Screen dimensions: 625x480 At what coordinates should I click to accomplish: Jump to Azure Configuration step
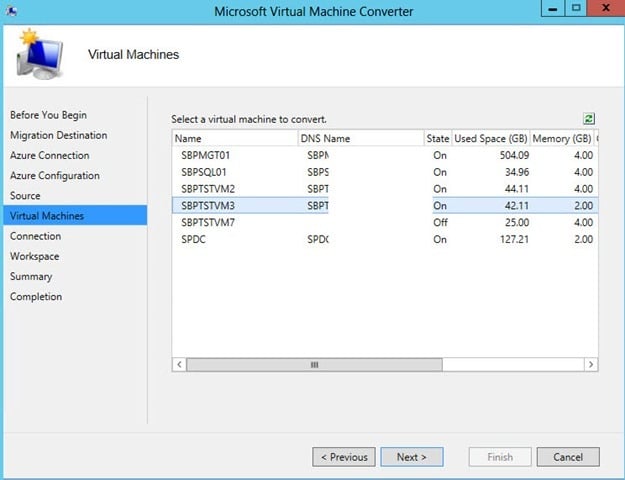pos(55,176)
